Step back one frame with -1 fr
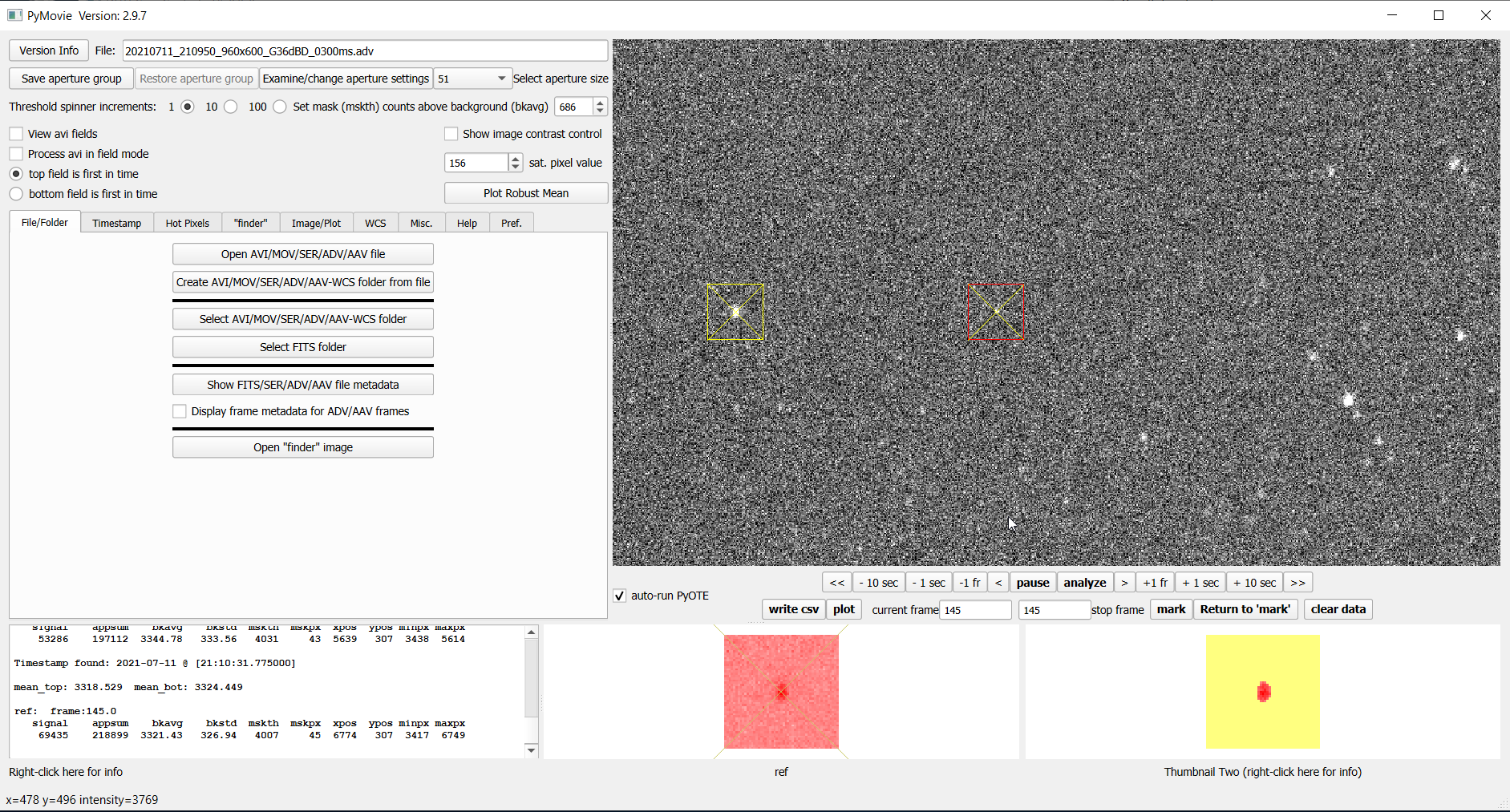This screenshot has width=1510, height=812. click(970, 583)
